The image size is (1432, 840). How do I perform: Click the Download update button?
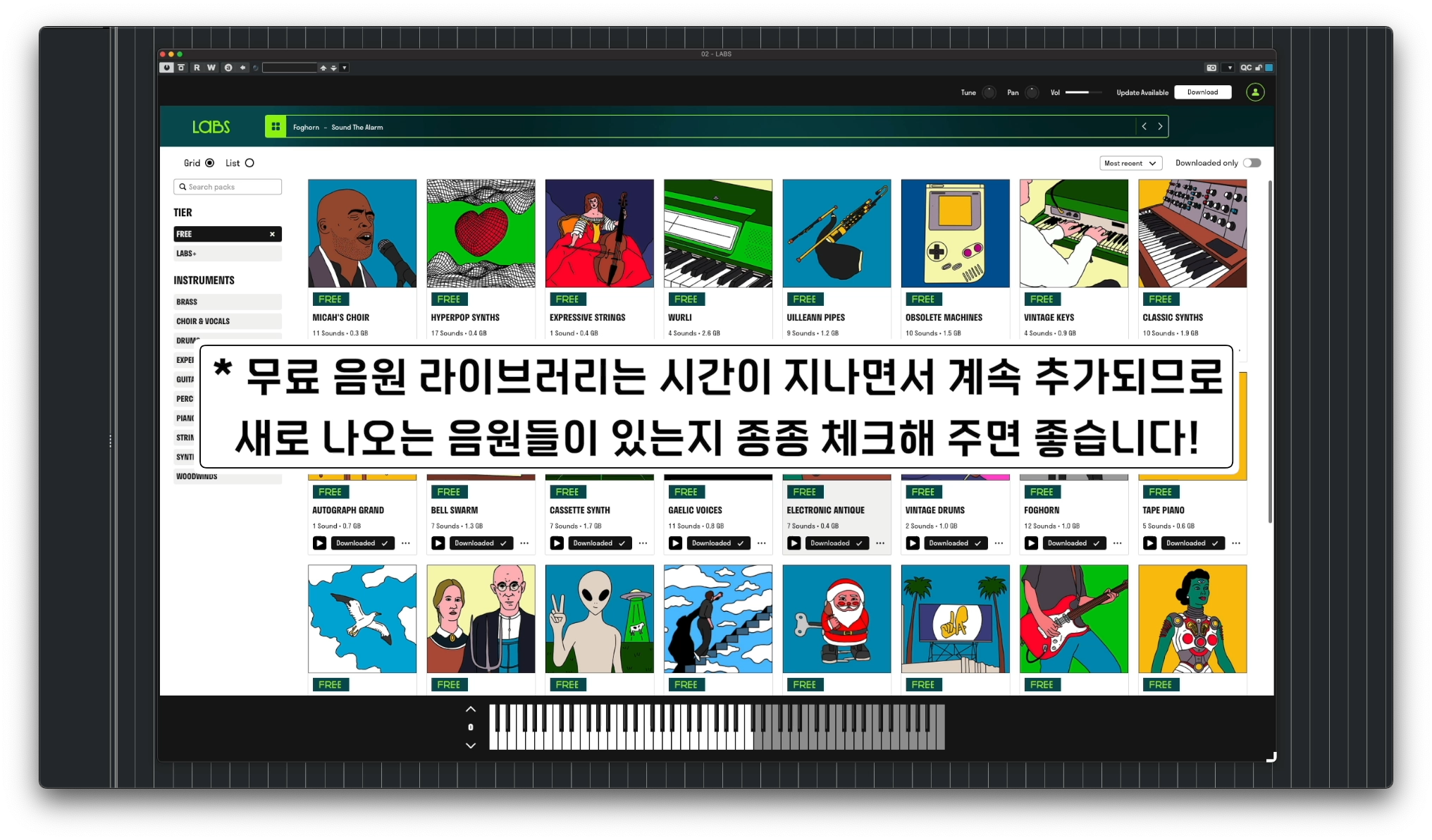(1202, 92)
